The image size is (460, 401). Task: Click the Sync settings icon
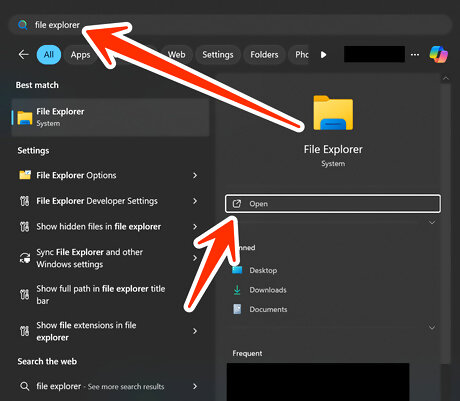25,258
